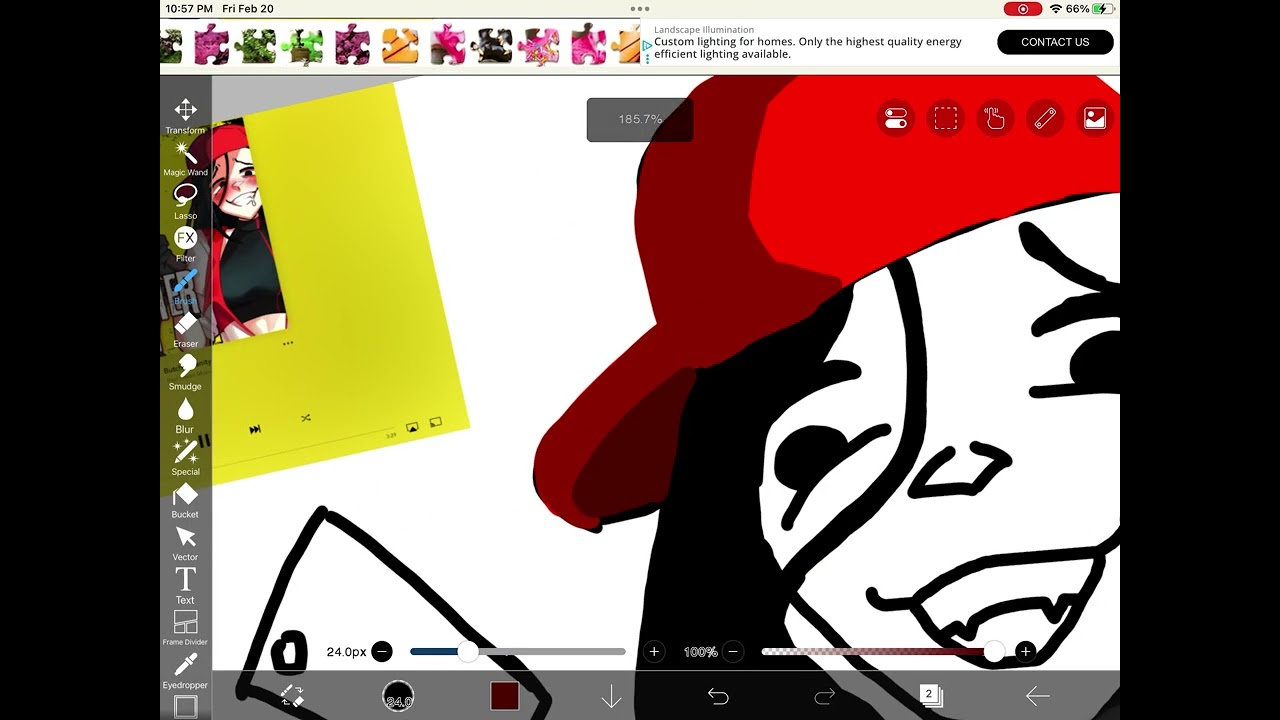Tap the red screen recording indicator

click(x=1022, y=9)
